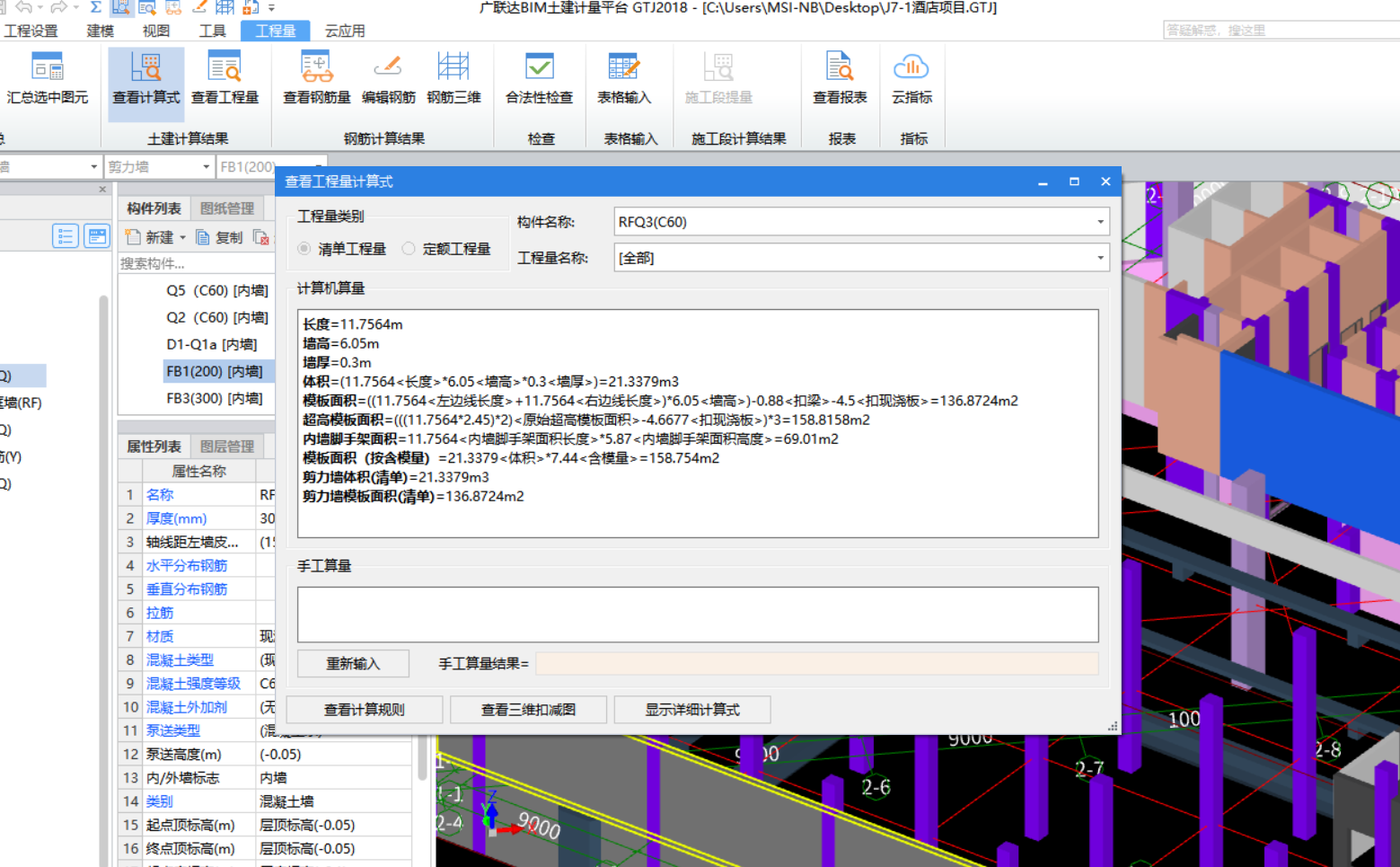Click the 搜索构件 search box
The height and width of the screenshot is (867, 1400).
click(x=197, y=263)
